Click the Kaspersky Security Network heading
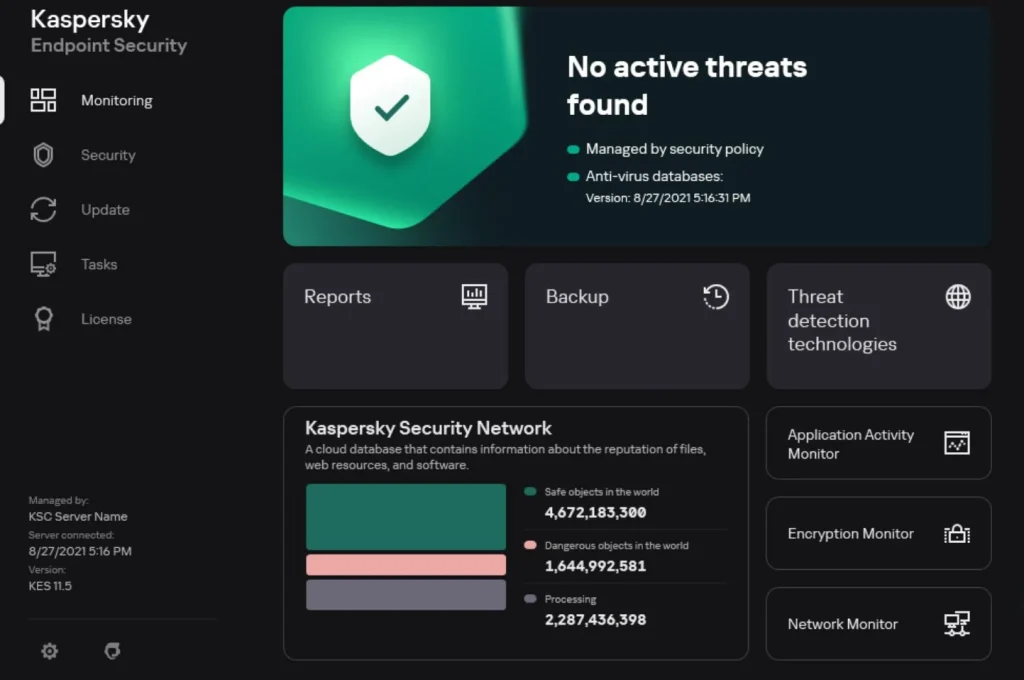Screen dimensions: 1024x680 (x=428, y=429)
